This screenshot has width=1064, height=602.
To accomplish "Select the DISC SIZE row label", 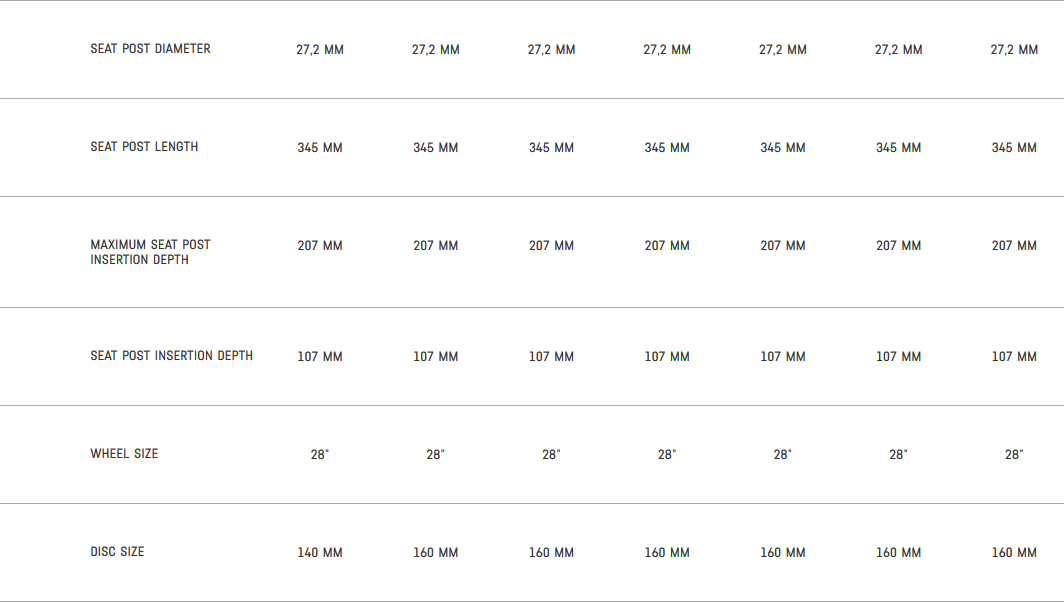I will [x=116, y=552].
